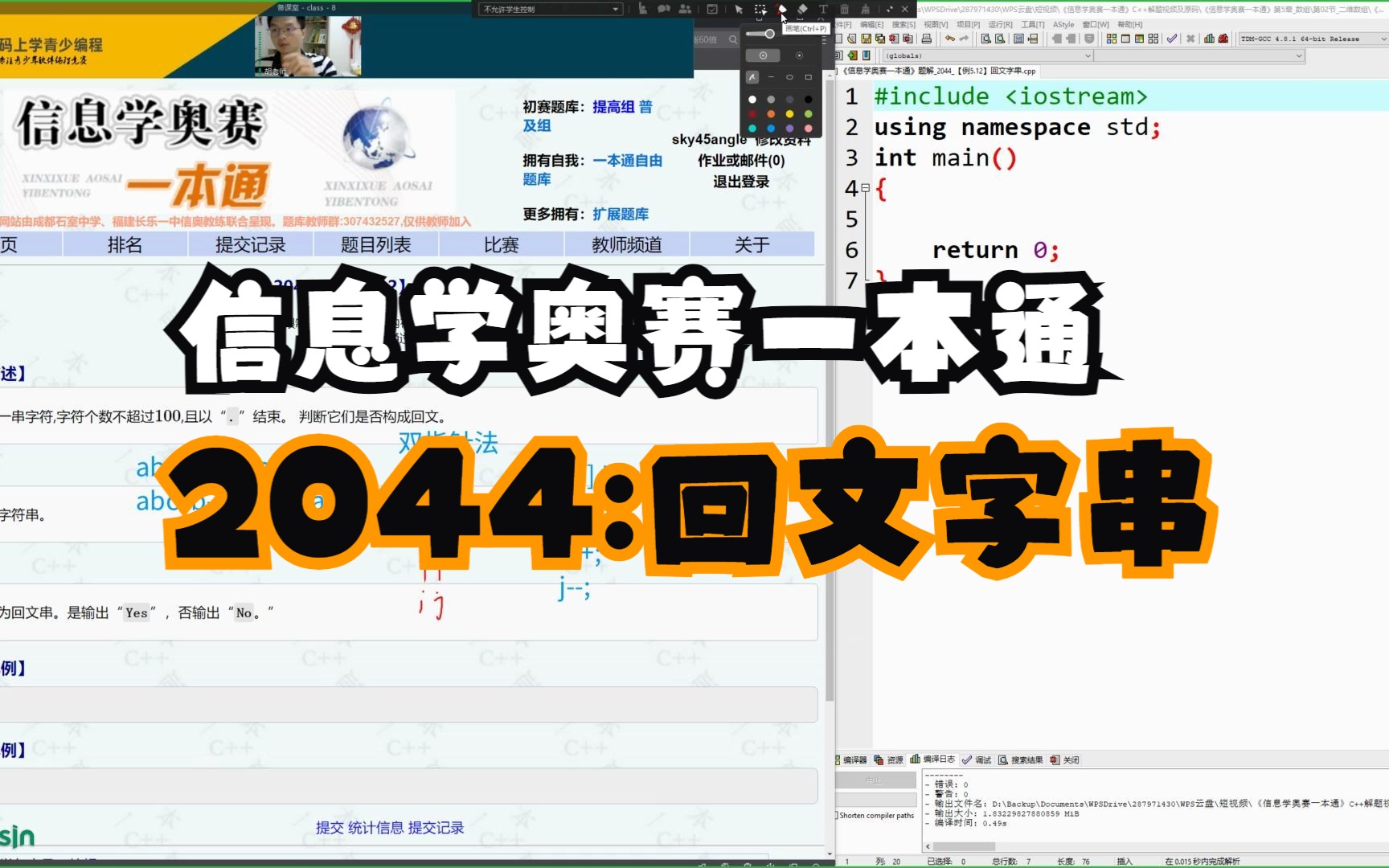Image resolution: width=1389 pixels, height=868 pixels.
Task: Select the 画笔 pen annotation tool
Action: tap(781, 9)
